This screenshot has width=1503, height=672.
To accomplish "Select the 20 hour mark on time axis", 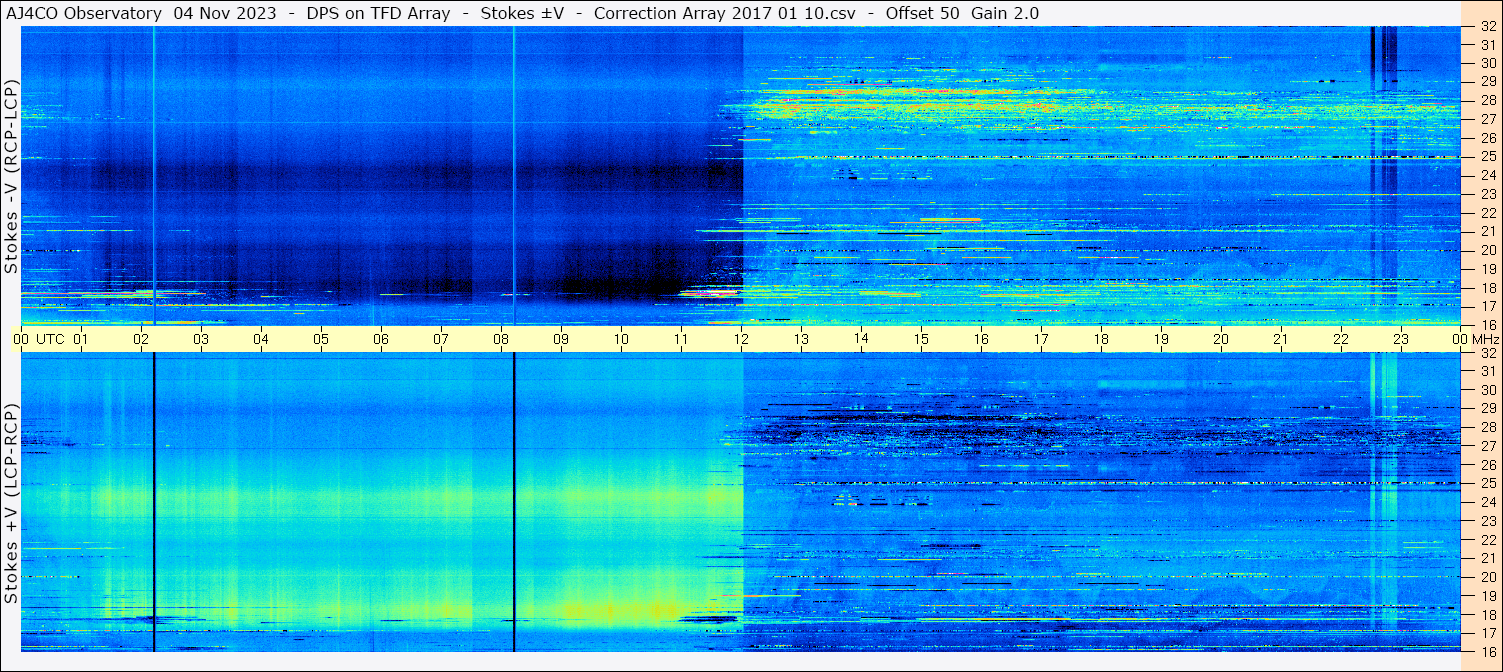I will click(1221, 340).
